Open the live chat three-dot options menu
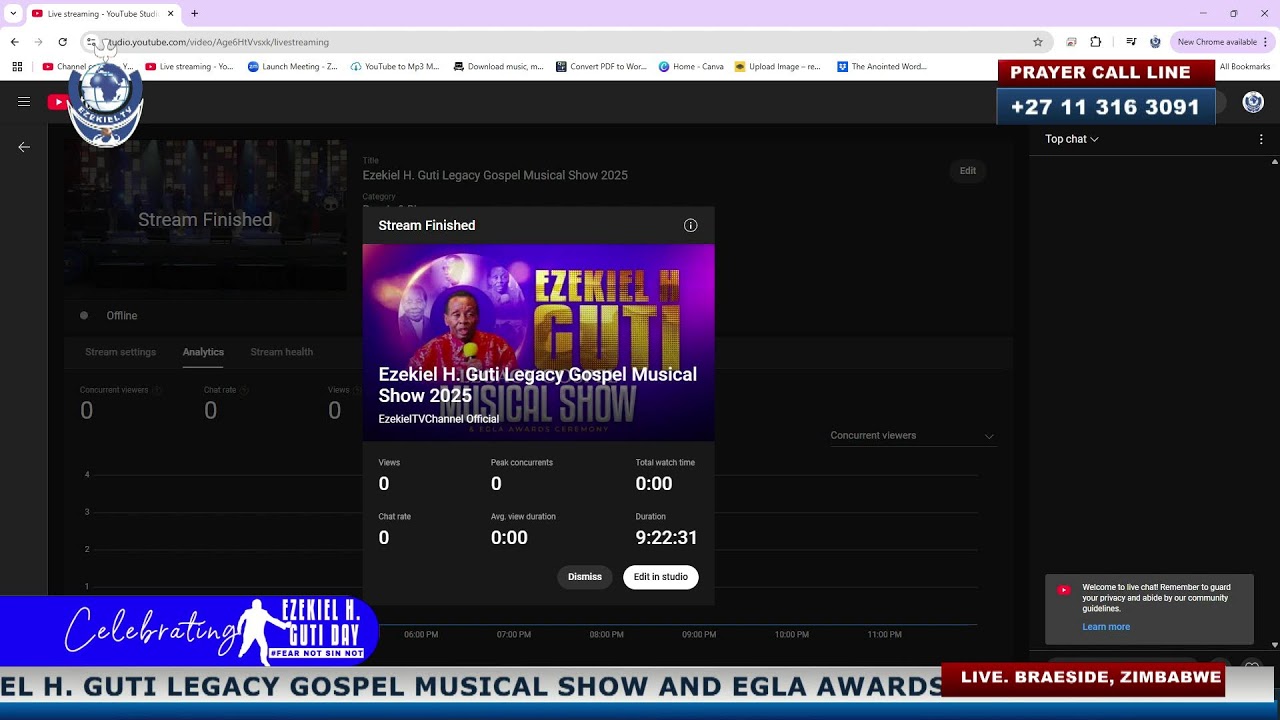This screenshot has width=1280, height=720. pyautogui.click(x=1261, y=139)
